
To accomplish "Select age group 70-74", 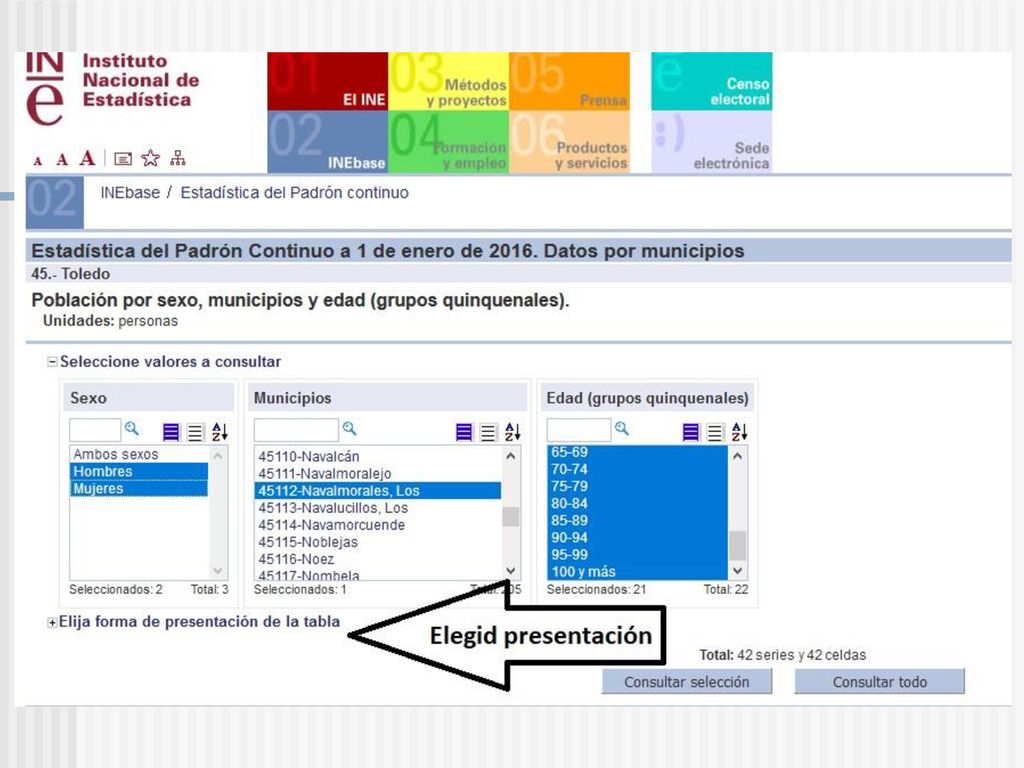I will 637,469.
